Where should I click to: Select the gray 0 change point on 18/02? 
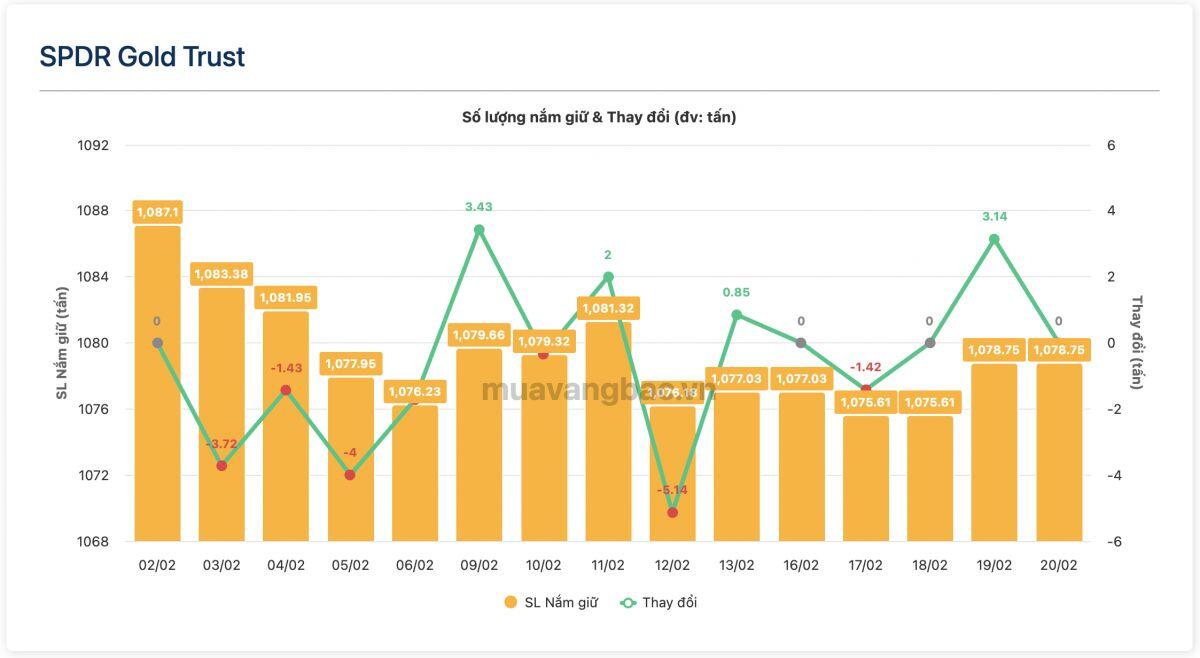tap(930, 343)
